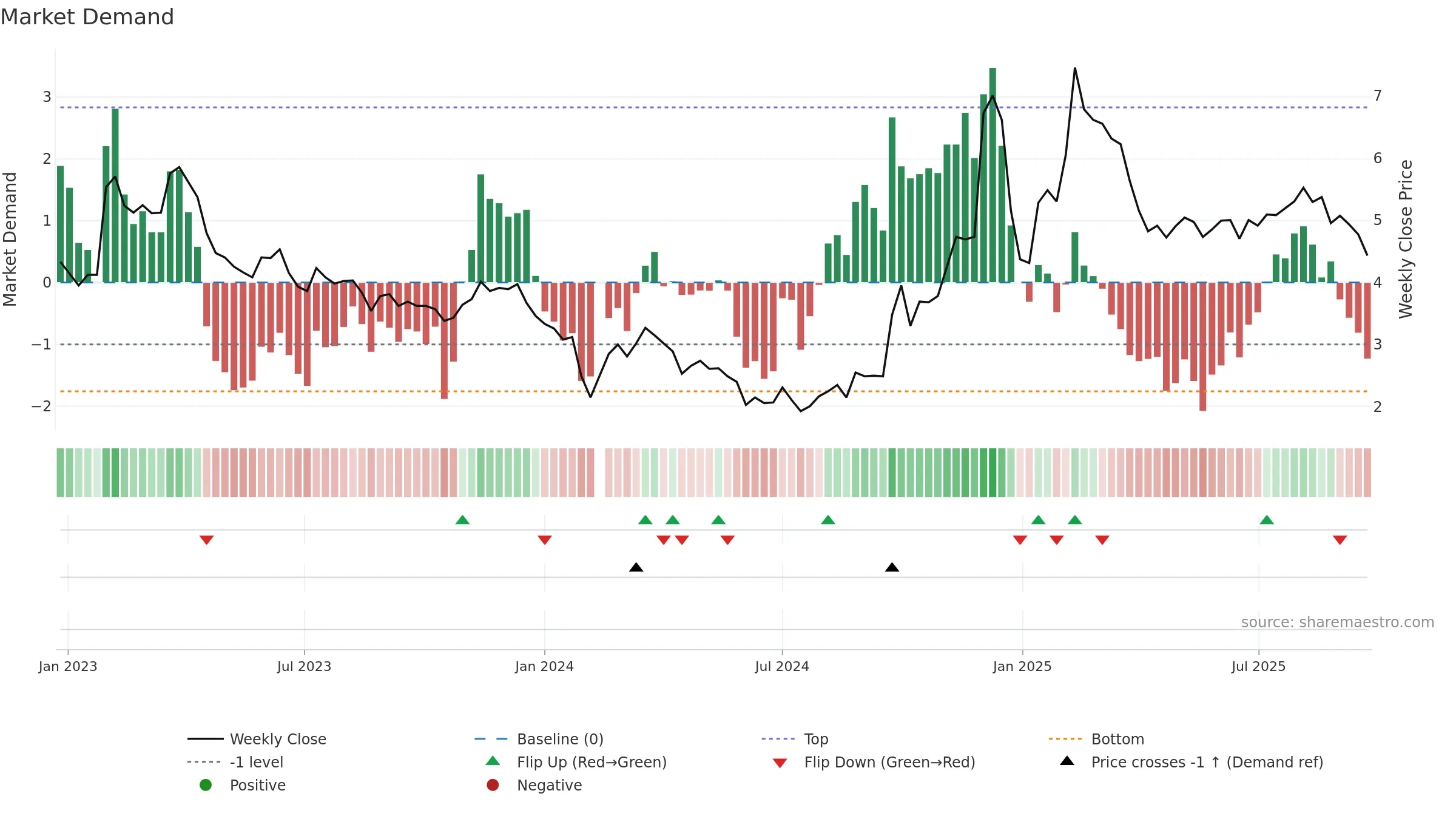The width and height of the screenshot is (1456, 819).
Task: Click the 3 label on Market Demand axis
Action: [x=47, y=97]
